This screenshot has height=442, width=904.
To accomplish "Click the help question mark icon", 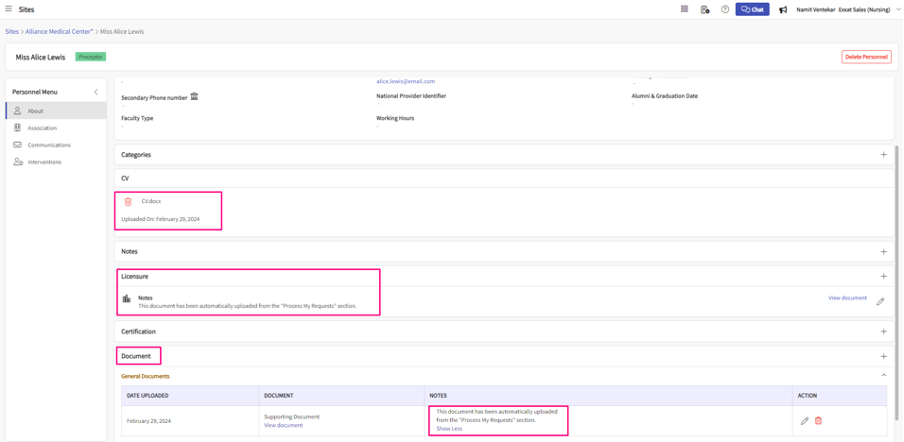I will [x=725, y=9].
